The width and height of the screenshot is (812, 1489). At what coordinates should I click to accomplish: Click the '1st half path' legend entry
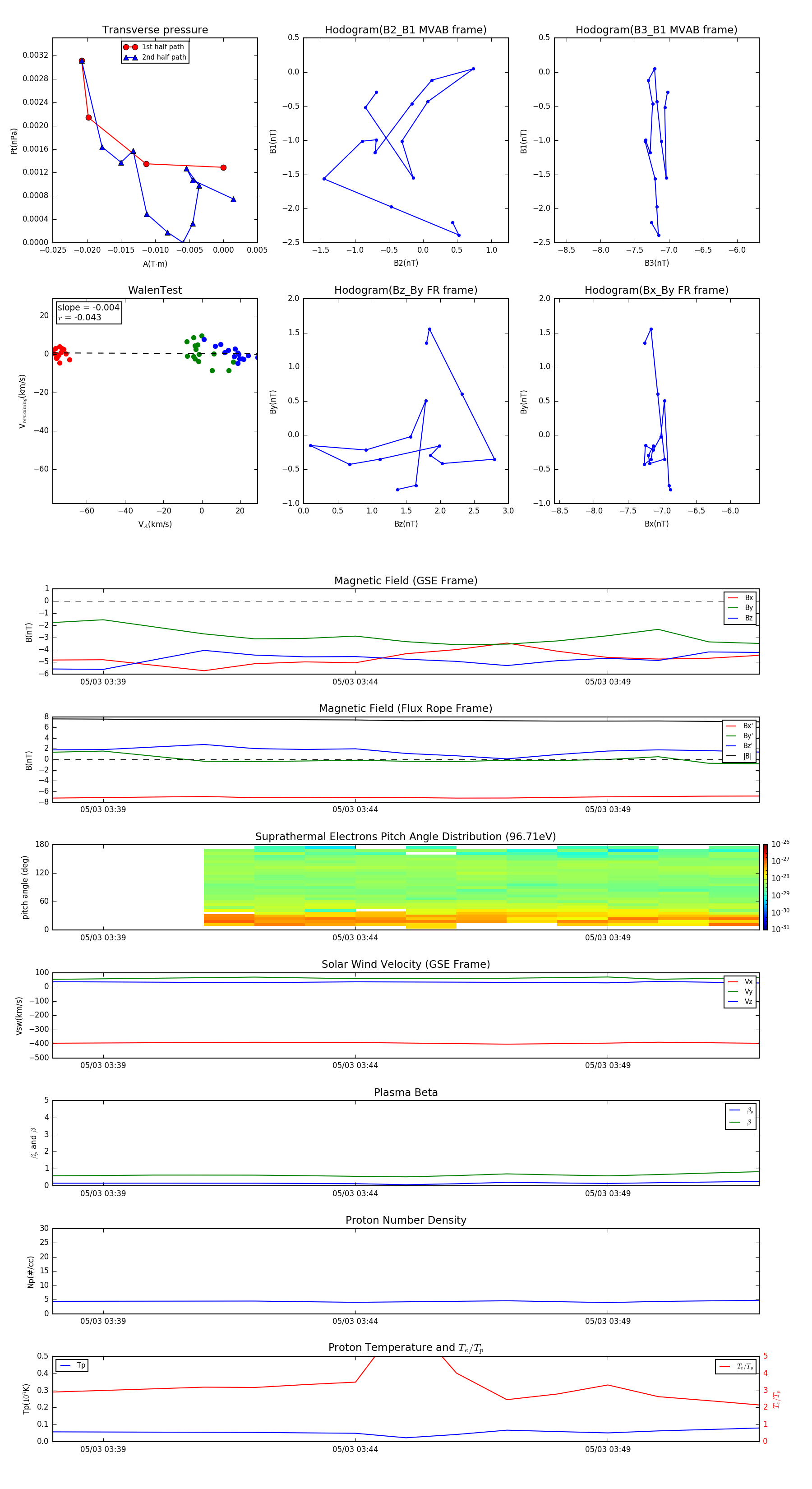coord(154,47)
